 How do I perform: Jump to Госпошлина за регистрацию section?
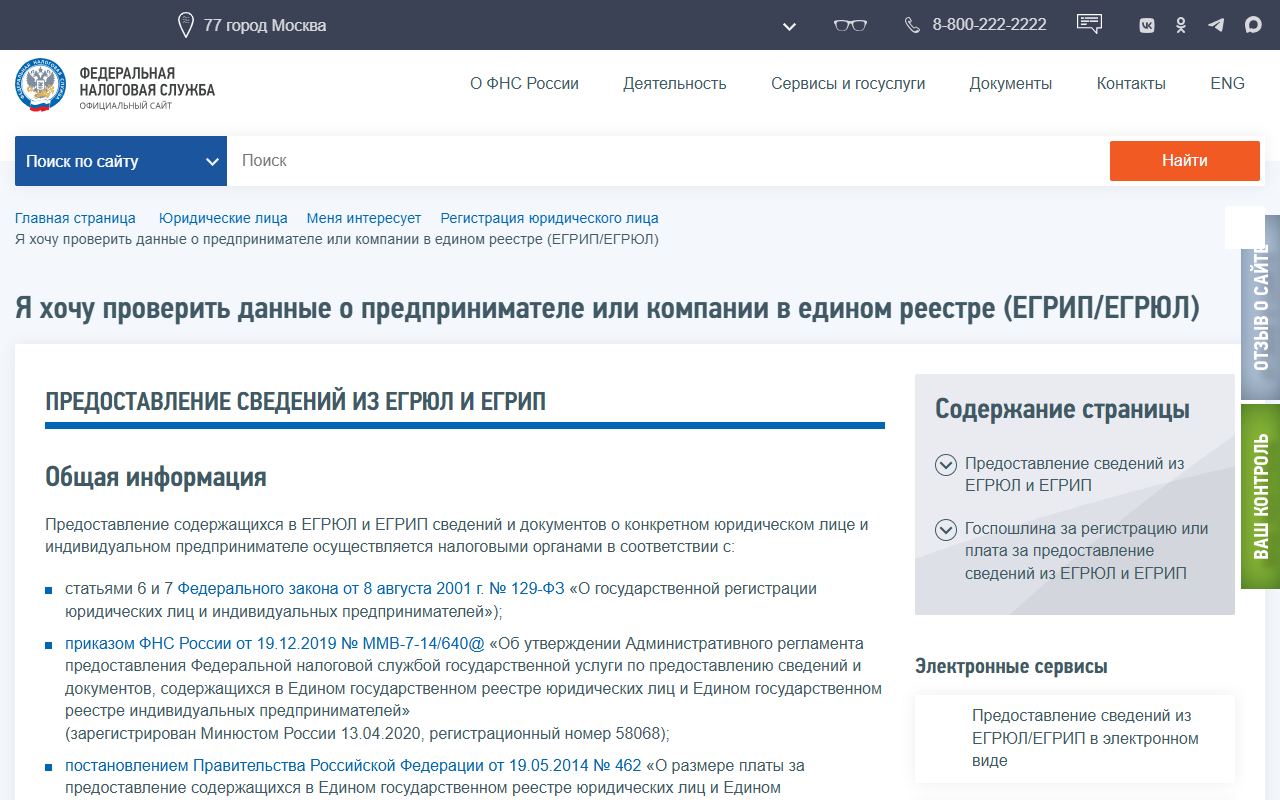1087,551
